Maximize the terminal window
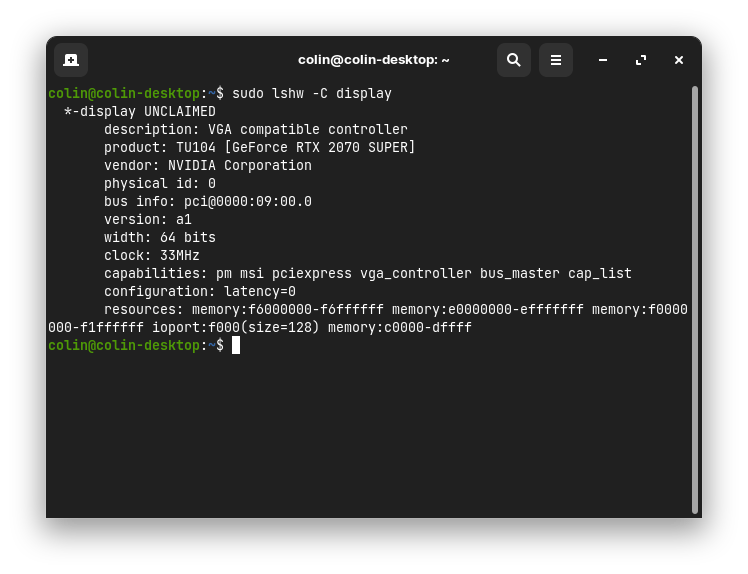This screenshot has height=574, width=748. click(641, 60)
